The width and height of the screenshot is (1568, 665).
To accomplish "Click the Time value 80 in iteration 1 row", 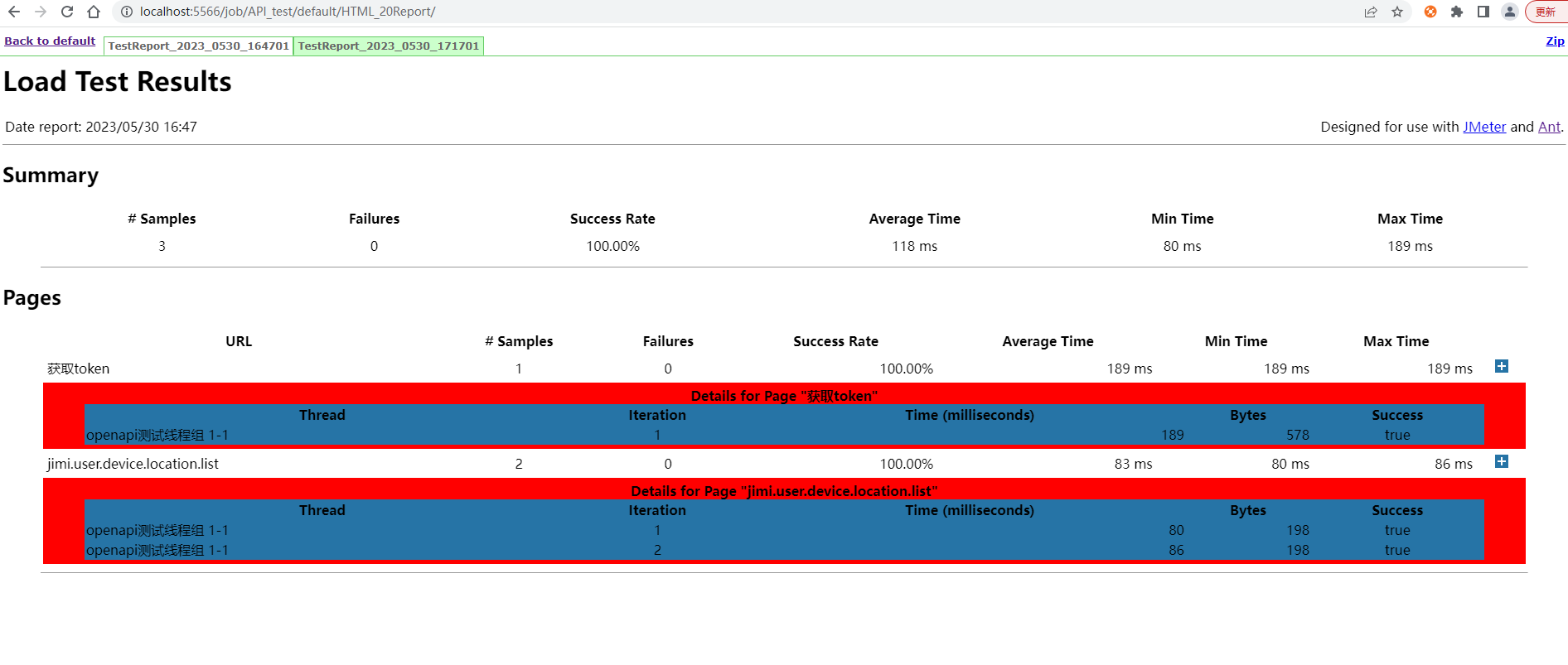I will point(1176,530).
